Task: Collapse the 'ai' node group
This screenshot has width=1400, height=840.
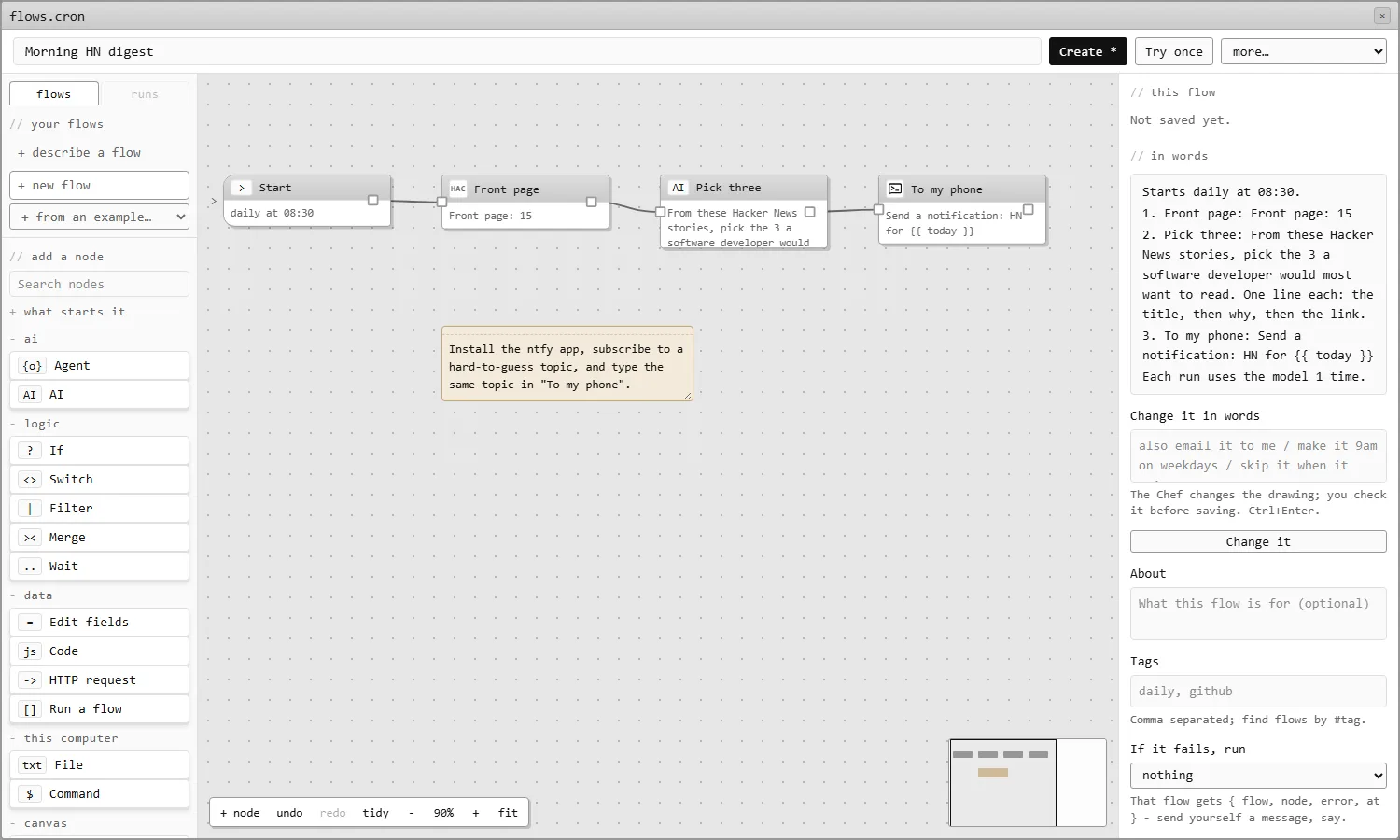Action: (24, 339)
